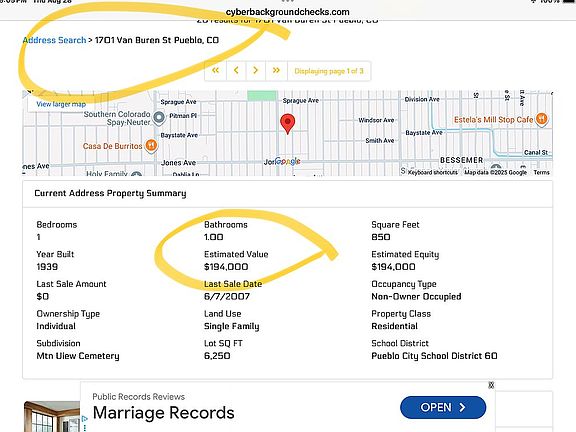Viewport: 576px width, 432px height.
Task: Click the Last Sale Date 6/7/2007 value
Action: [x=227, y=296]
